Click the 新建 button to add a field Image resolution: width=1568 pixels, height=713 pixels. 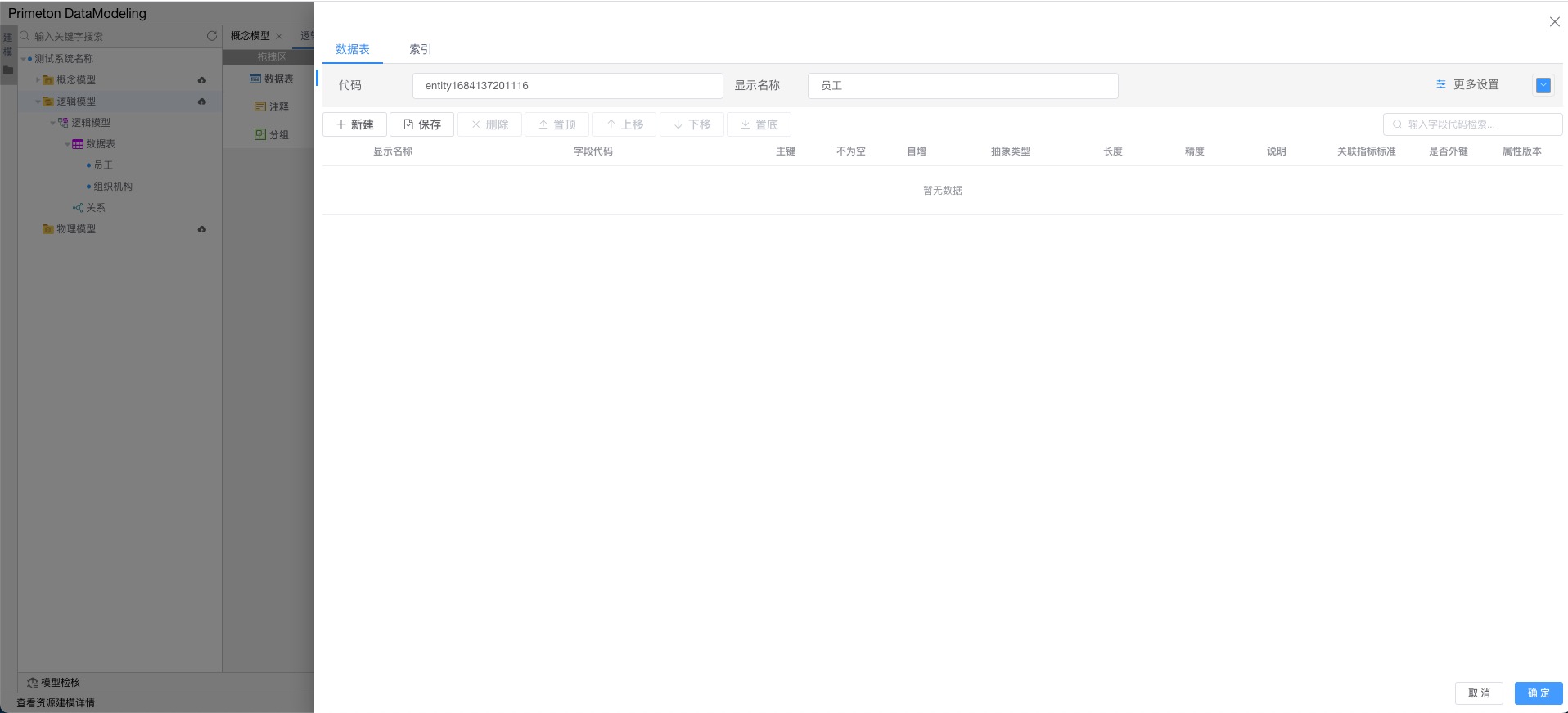(x=355, y=124)
